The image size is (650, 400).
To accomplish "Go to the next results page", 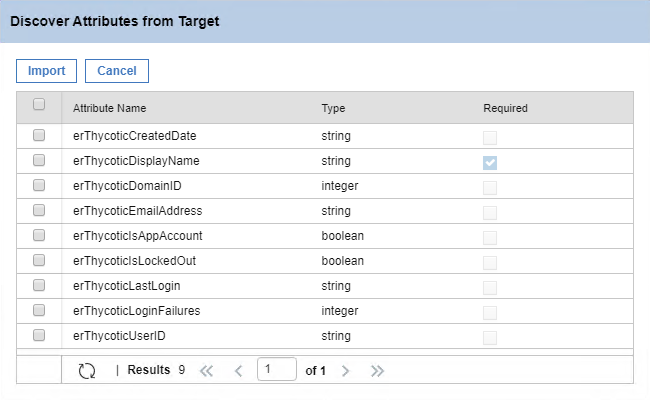I will (x=345, y=371).
